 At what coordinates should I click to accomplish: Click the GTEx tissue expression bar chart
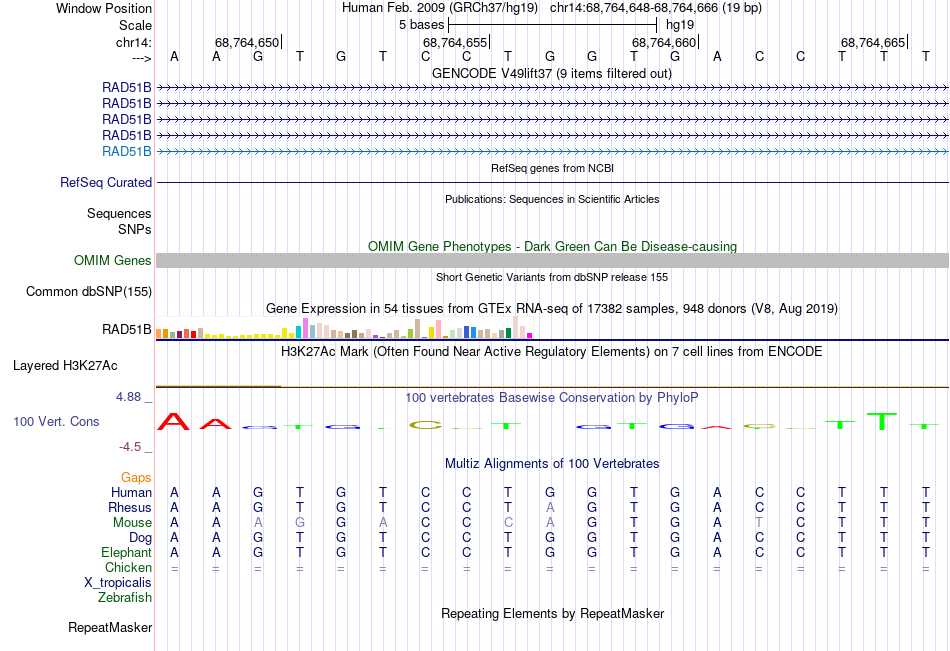(x=344, y=327)
